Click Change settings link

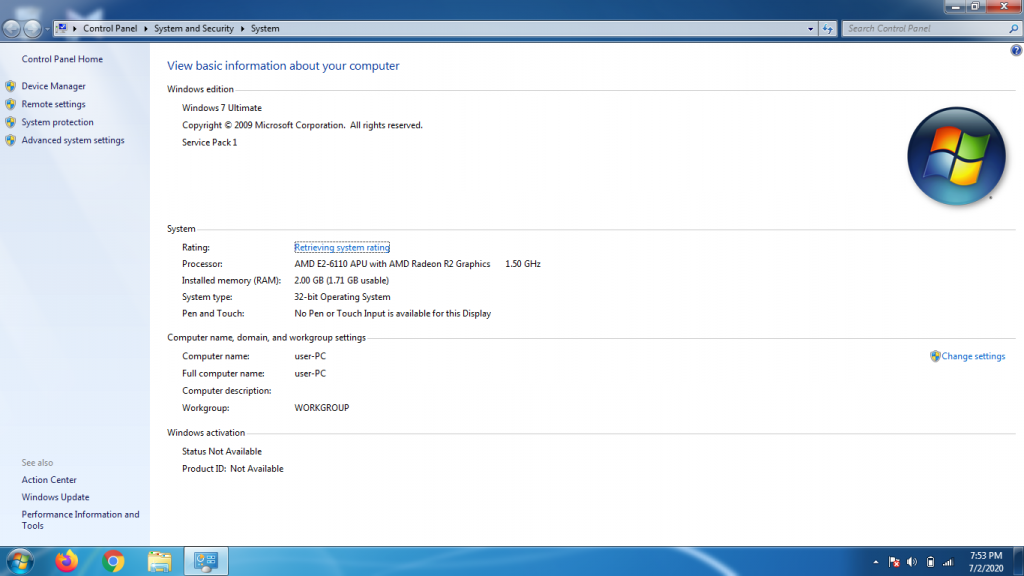click(973, 357)
